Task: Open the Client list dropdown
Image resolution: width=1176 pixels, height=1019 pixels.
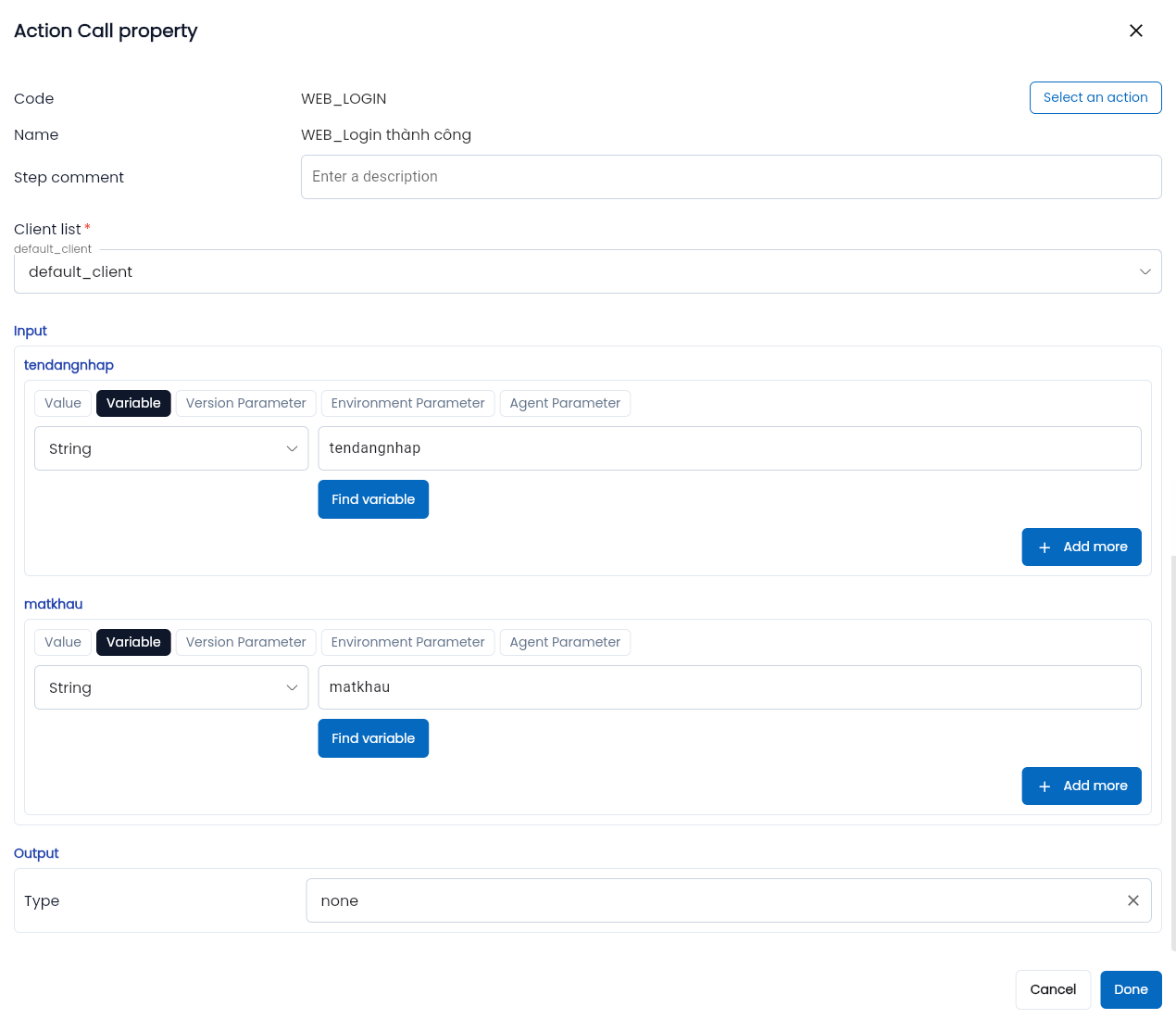Action: pyautogui.click(x=588, y=271)
